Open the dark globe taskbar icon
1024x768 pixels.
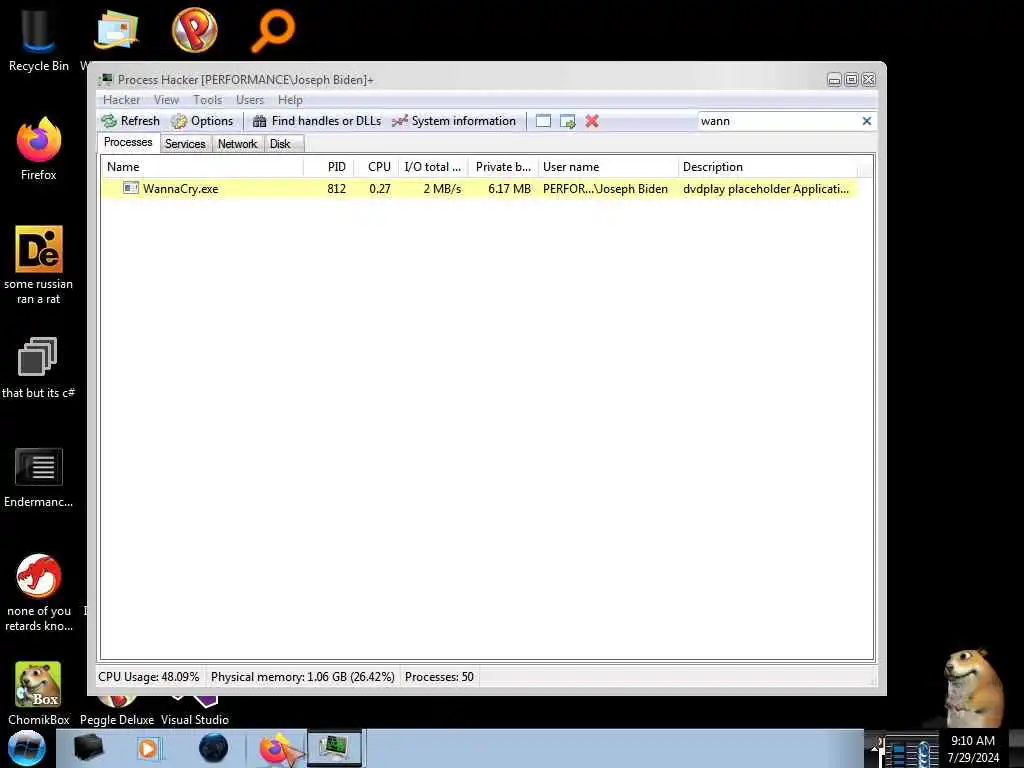[x=214, y=748]
